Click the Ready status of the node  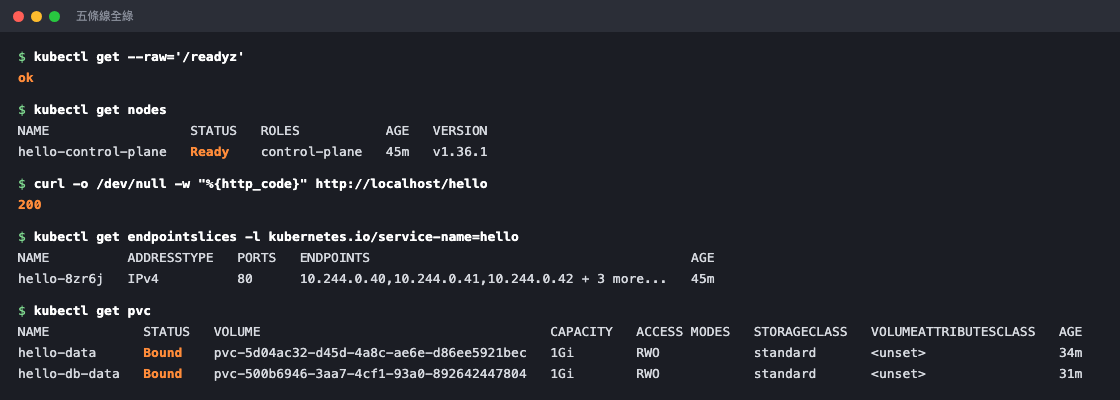(x=209, y=151)
